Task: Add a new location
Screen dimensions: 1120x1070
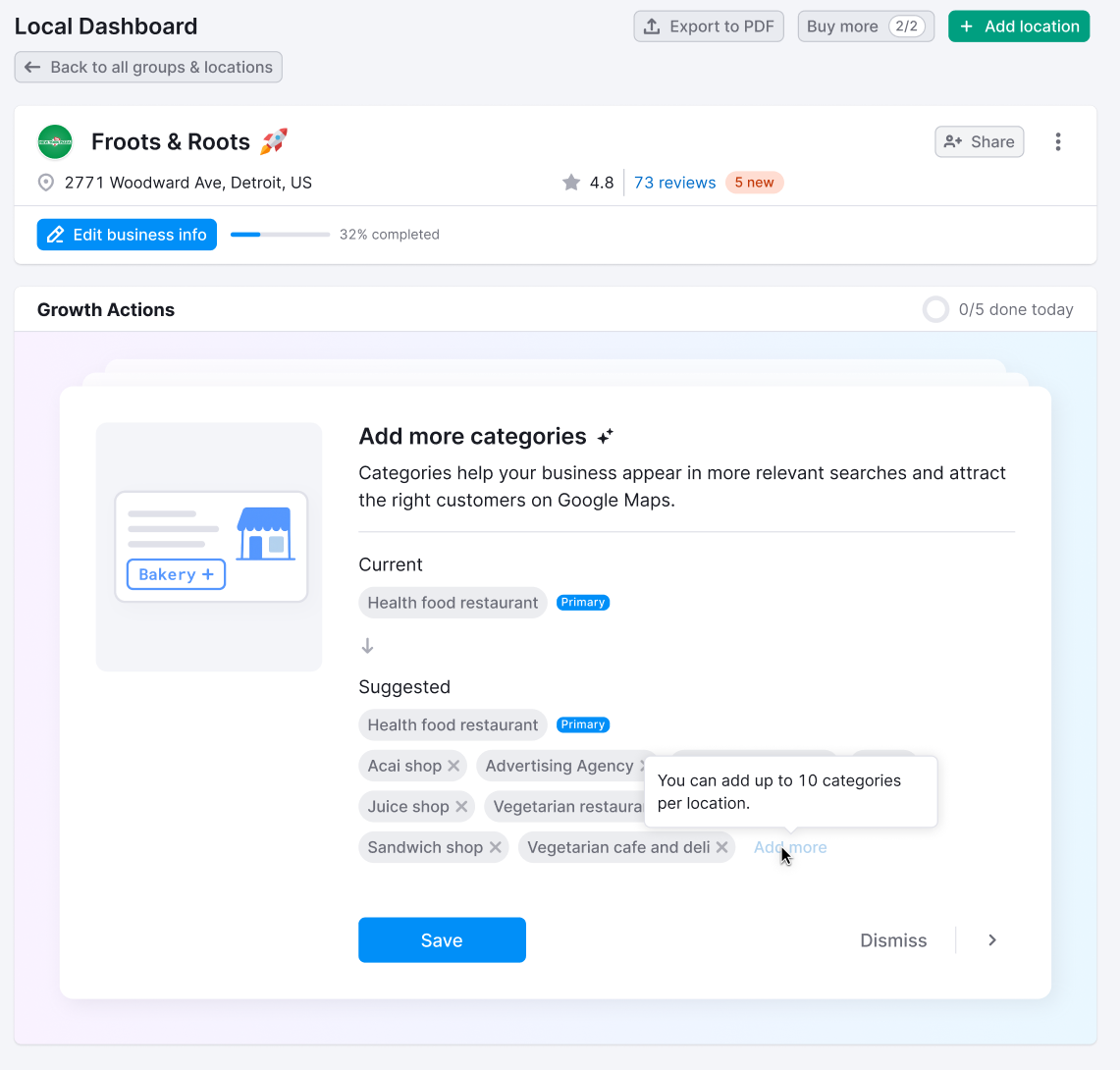Action: [1019, 27]
